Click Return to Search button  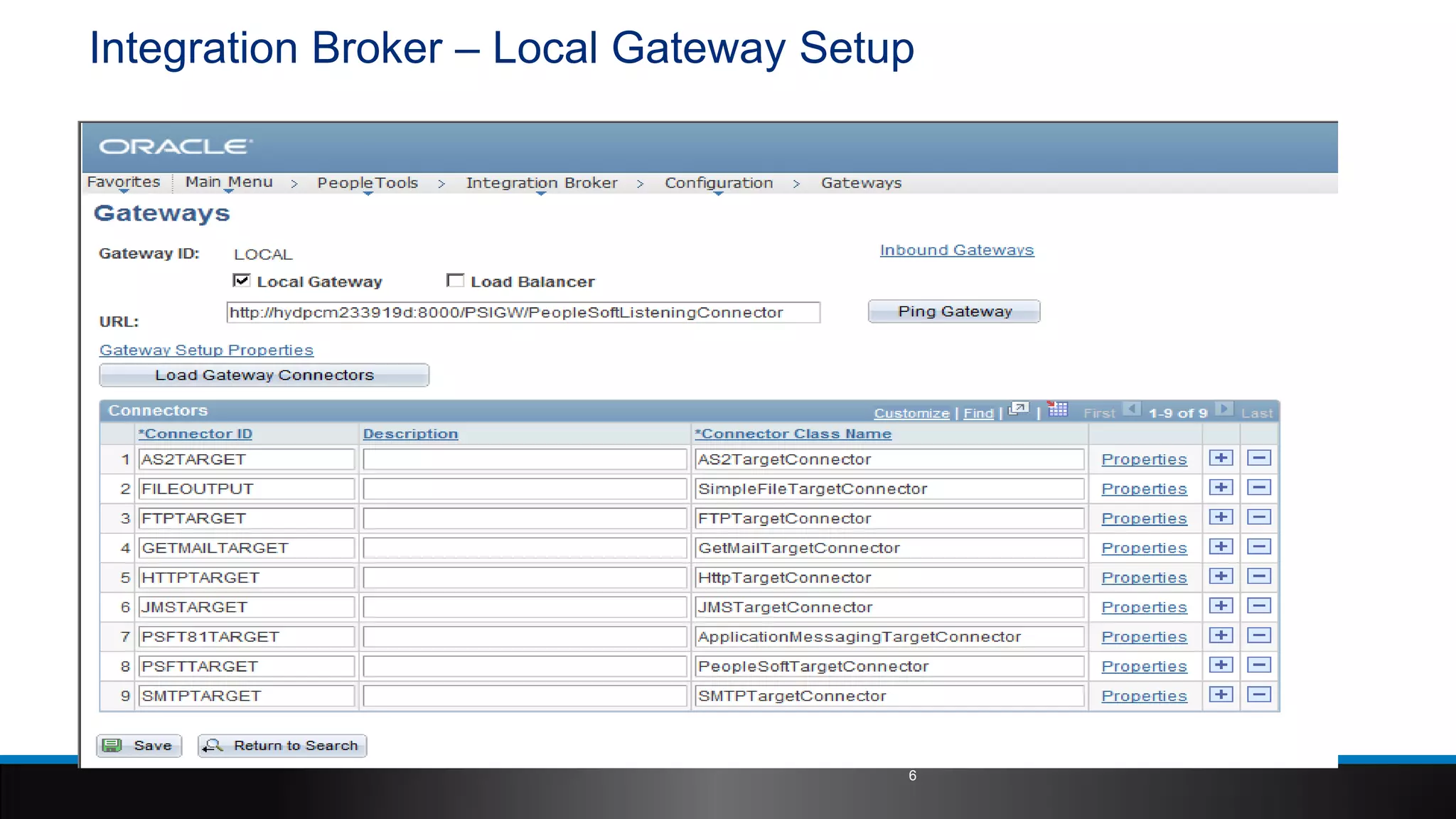[282, 746]
